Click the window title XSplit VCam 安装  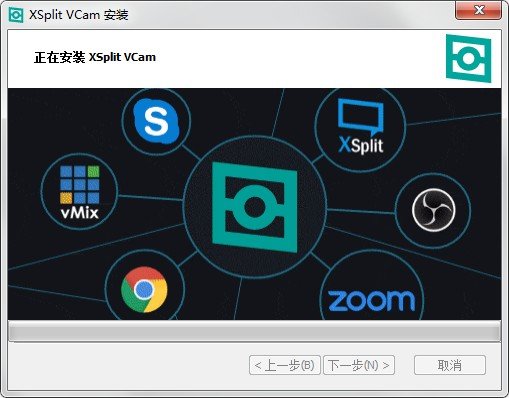click(79, 15)
